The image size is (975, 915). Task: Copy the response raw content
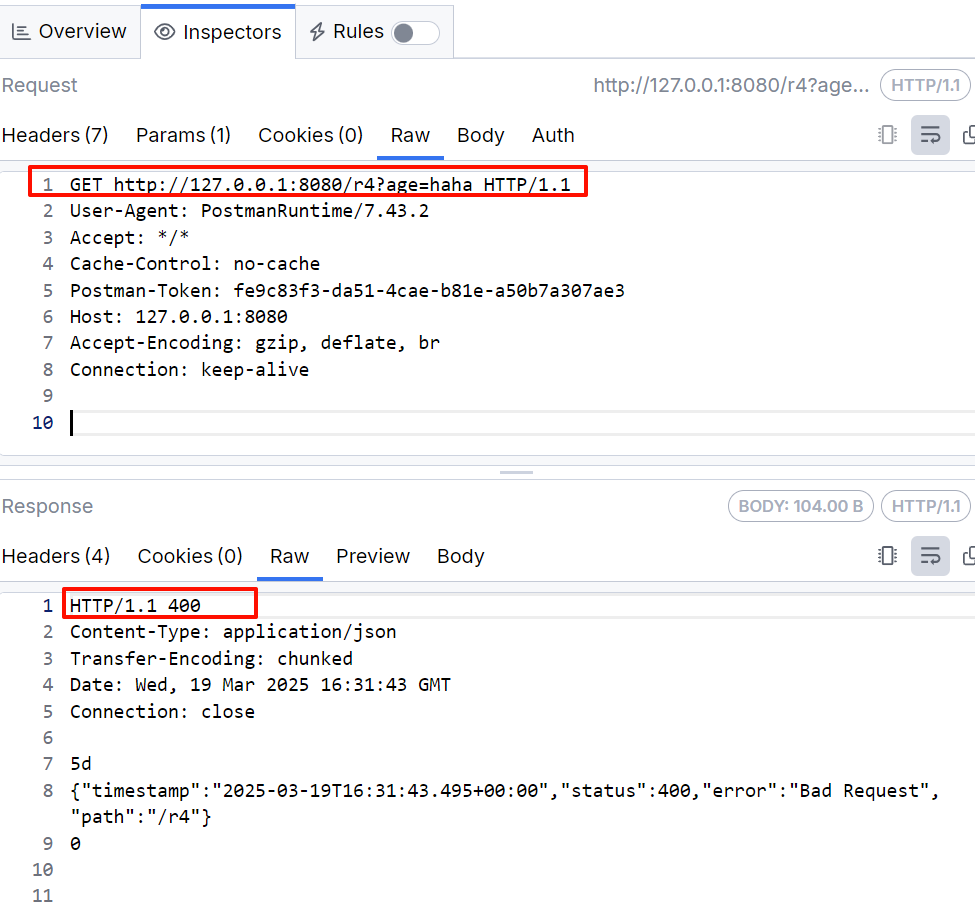click(x=968, y=555)
